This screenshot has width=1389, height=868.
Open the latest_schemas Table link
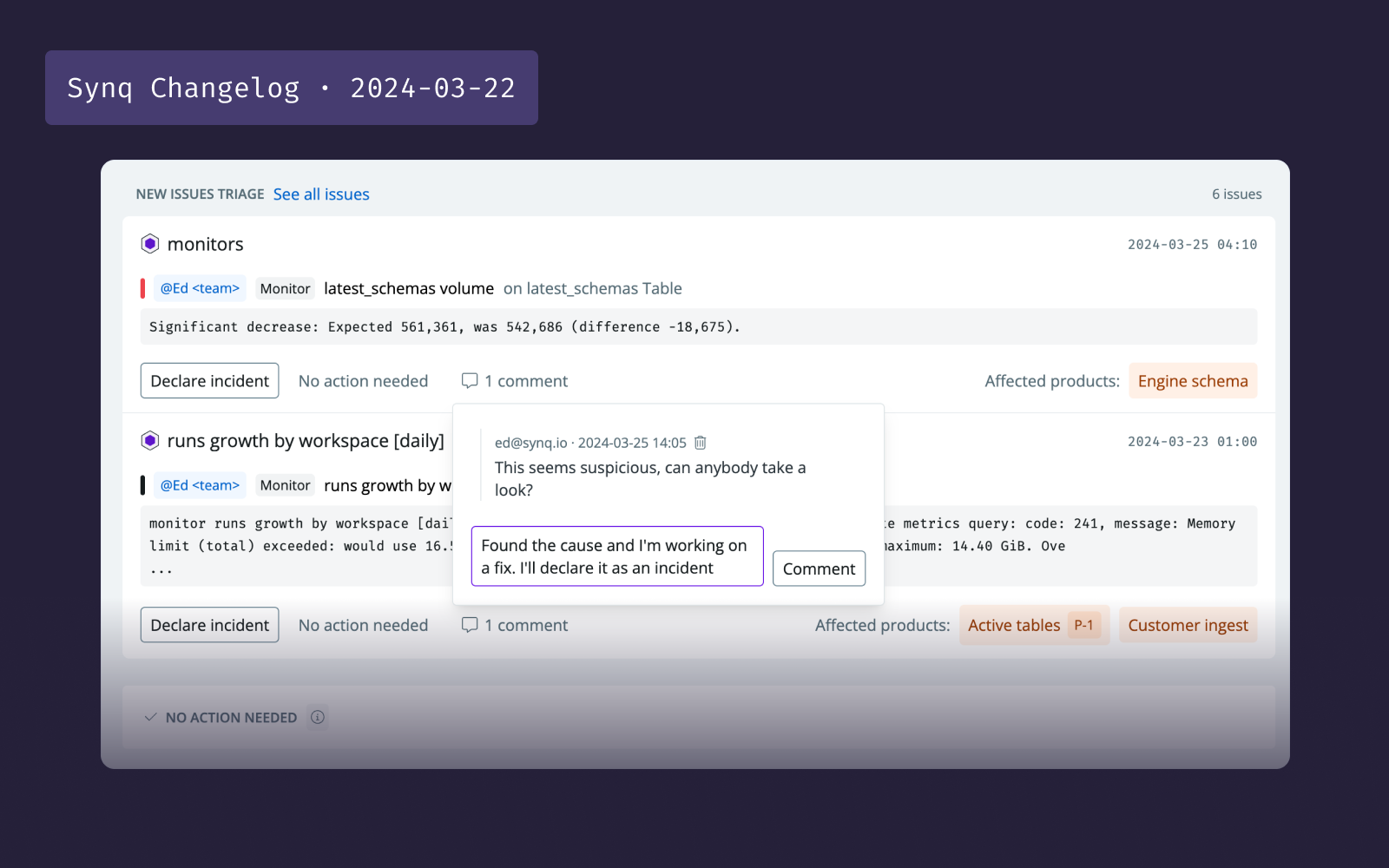pos(593,288)
